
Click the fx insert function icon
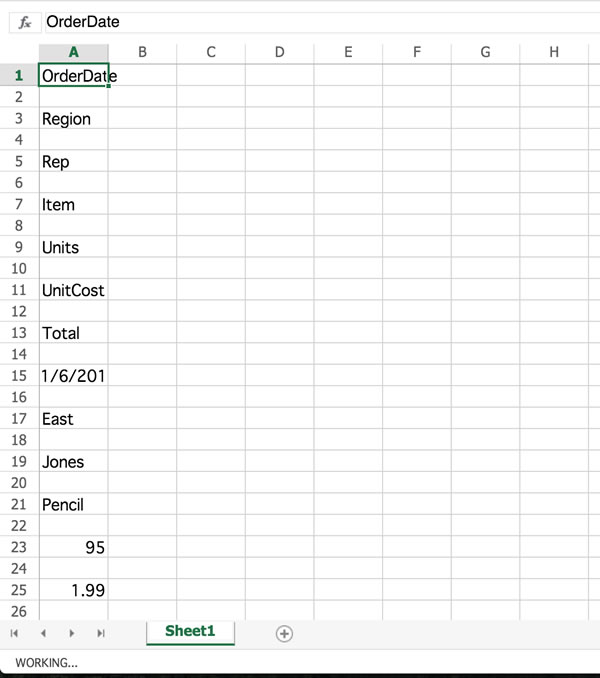[x=25, y=22]
